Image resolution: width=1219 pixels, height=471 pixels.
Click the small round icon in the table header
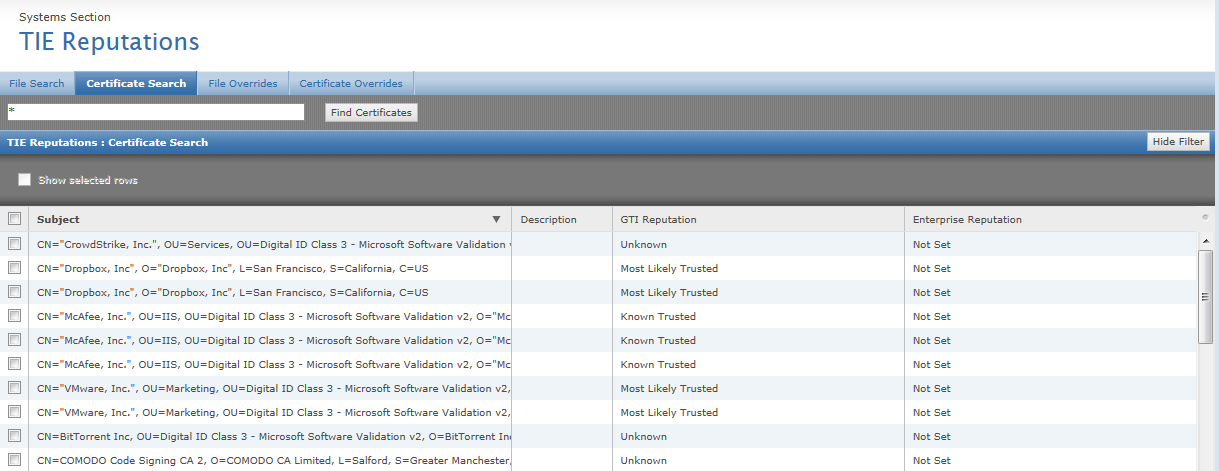(1205, 217)
